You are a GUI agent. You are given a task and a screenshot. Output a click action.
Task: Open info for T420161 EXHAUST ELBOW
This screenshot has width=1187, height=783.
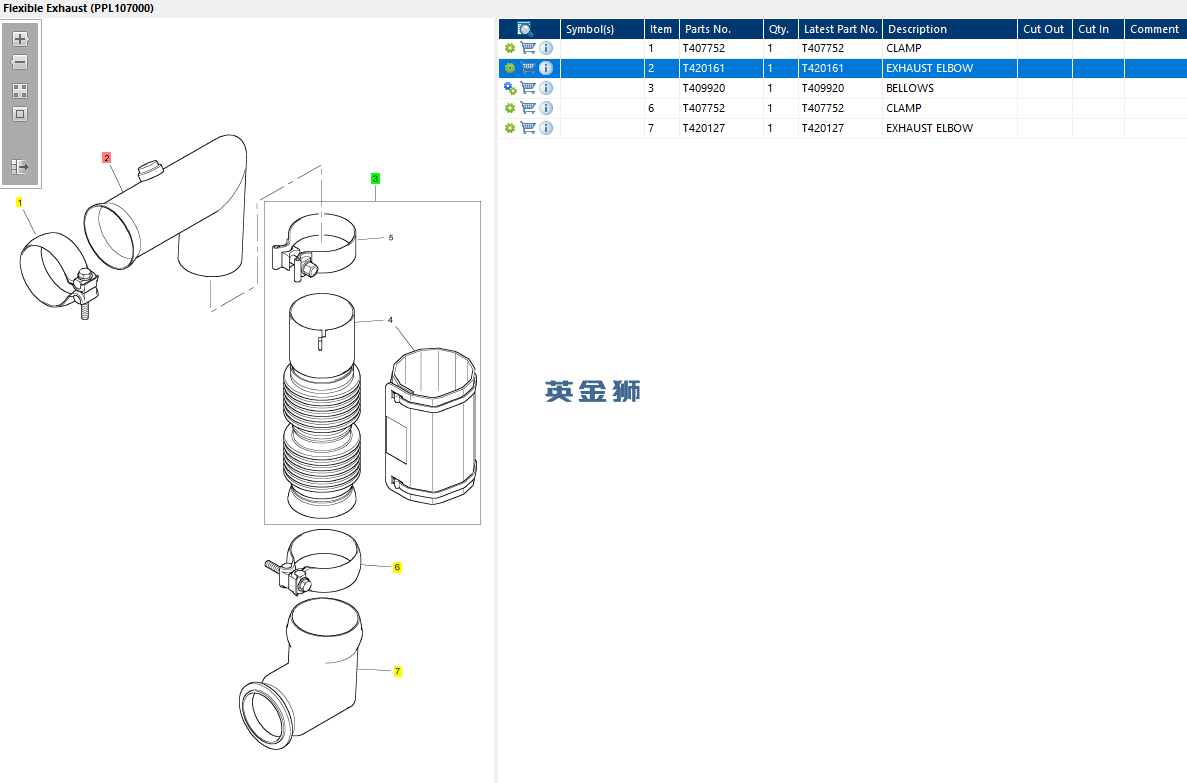click(546, 68)
